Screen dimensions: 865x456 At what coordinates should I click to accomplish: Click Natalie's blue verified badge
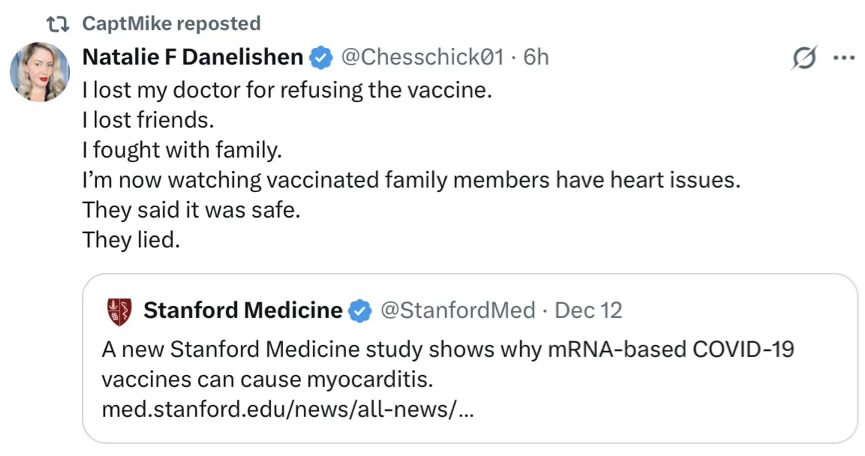tap(321, 57)
